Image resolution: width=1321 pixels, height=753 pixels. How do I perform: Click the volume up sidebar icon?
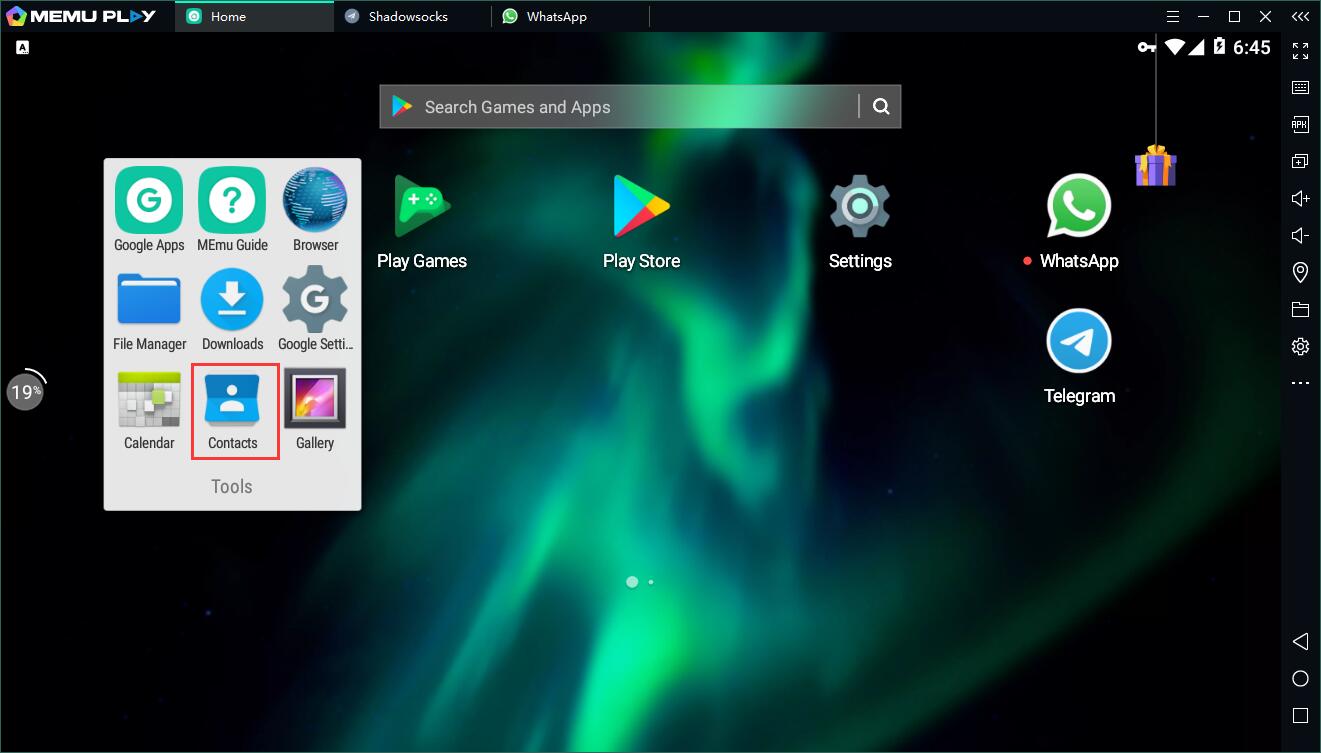(1300, 198)
